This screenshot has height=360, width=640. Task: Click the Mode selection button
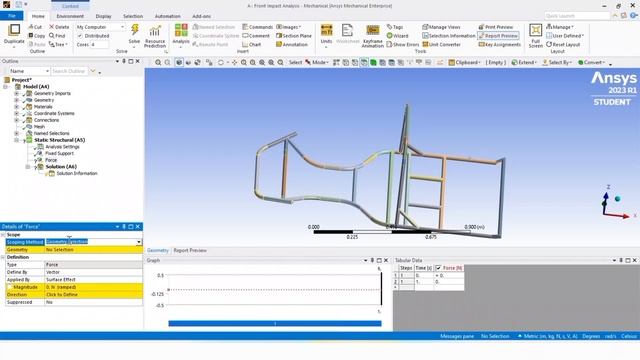(317, 62)
